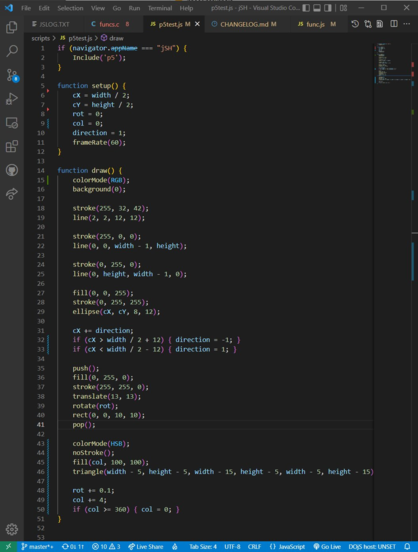Click p5test.js in breadcrumb
The height and width of the screenshot is (552, 418).
(x=76, y=38)
